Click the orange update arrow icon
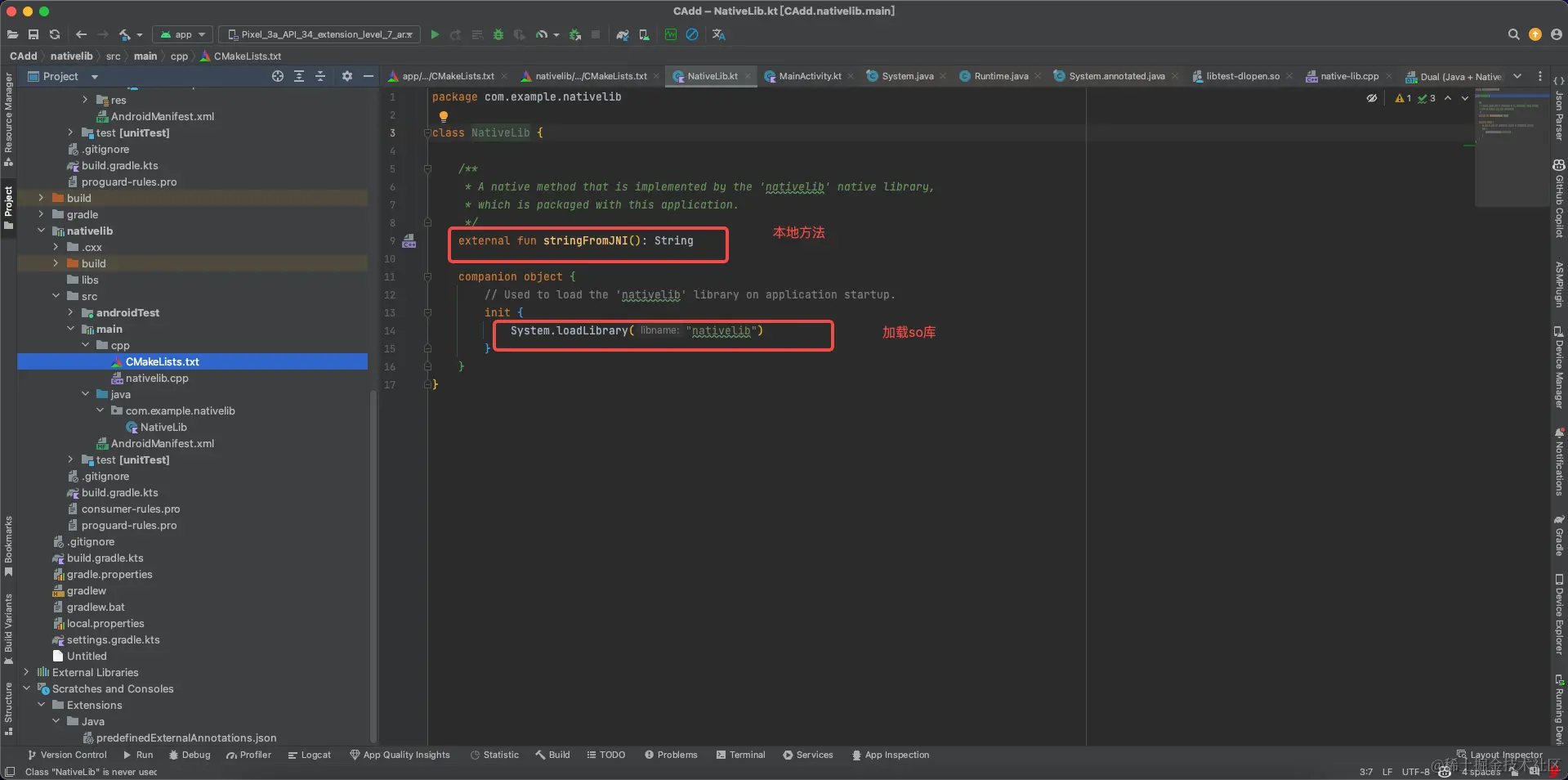Image resolution: width=1568 pixels, height=780 pixels. (x=1535, y=34)
